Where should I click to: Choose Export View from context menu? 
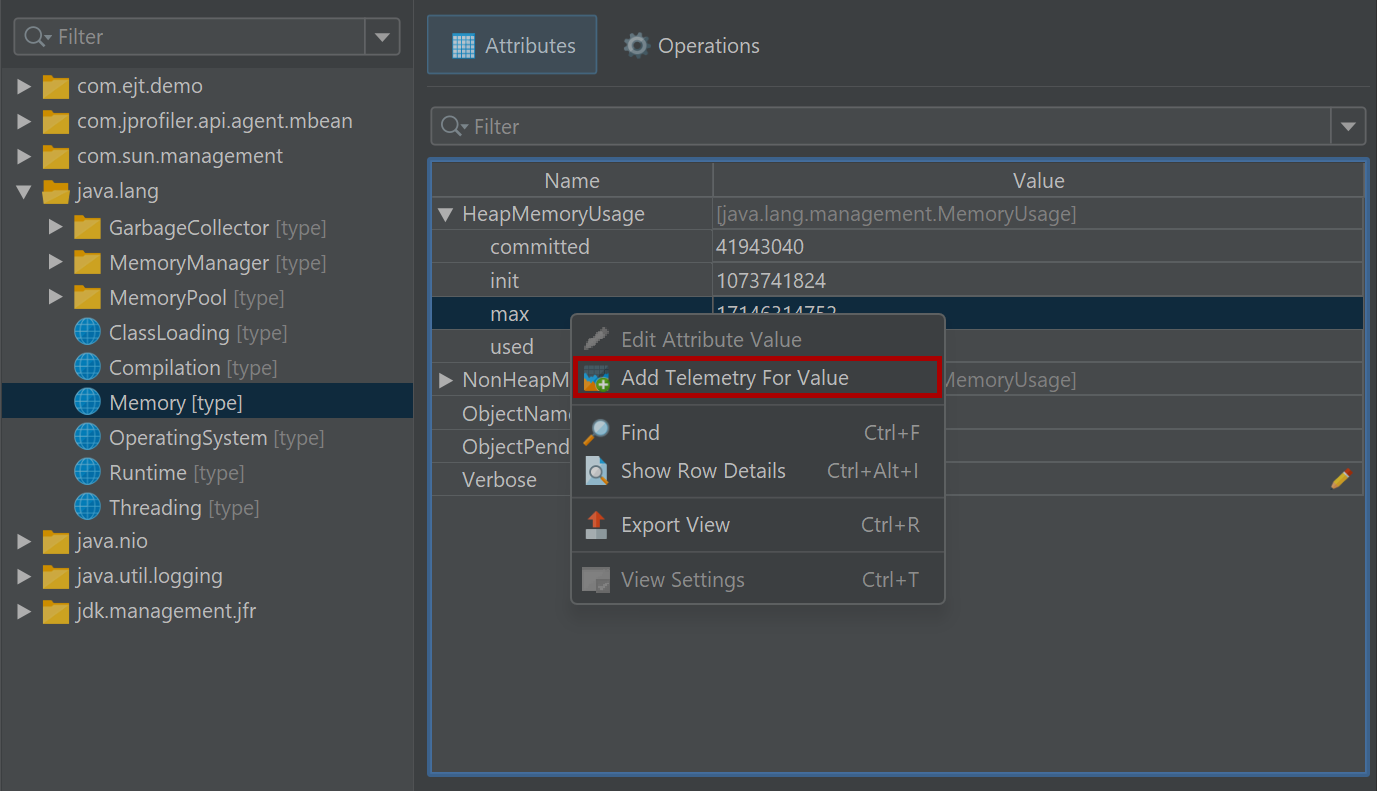tap(675, 525)
